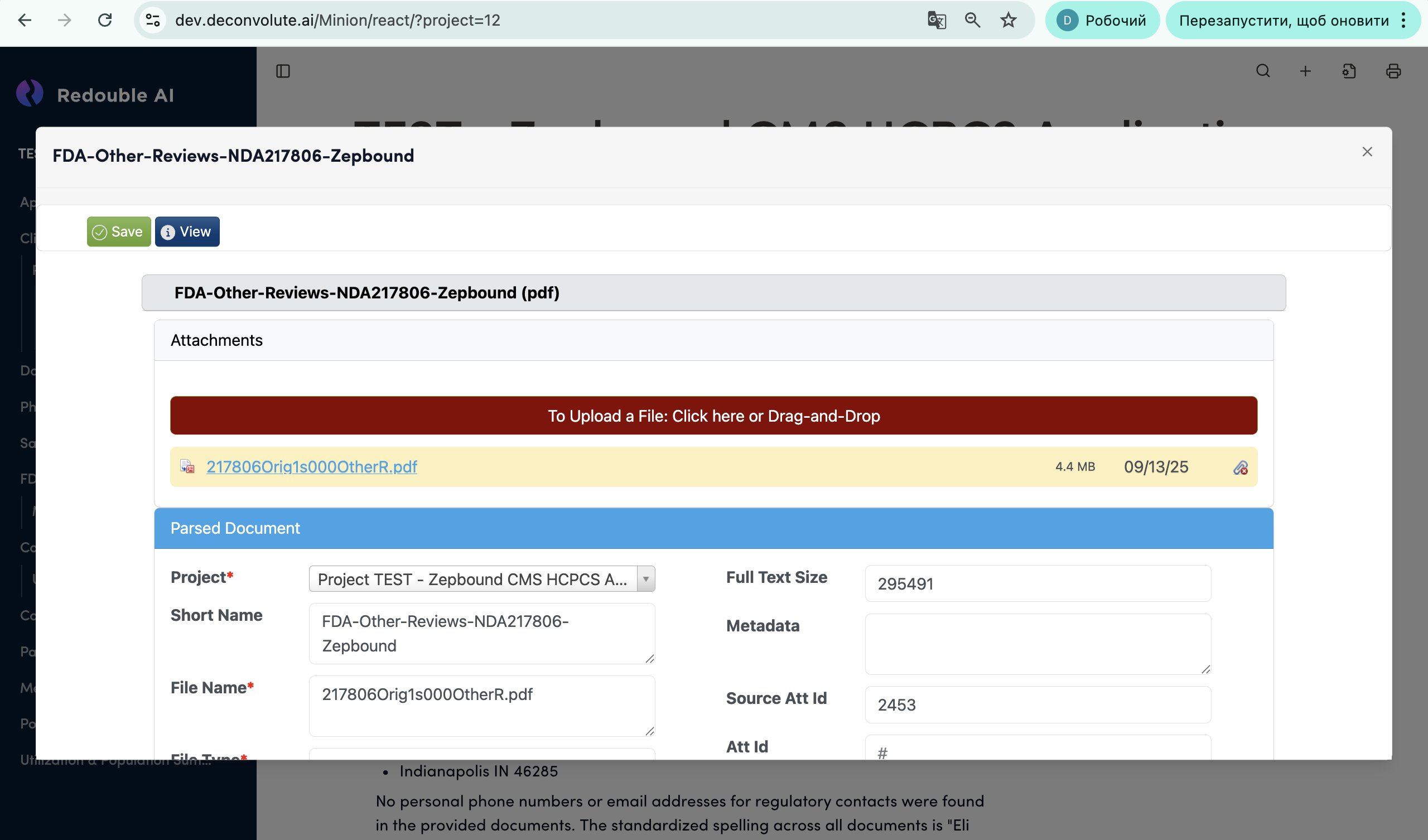1428x840 pixels.
Task: Click the detach attachment icon on the PDF row
Action: pyautogui.click(x=1240, y=467)
